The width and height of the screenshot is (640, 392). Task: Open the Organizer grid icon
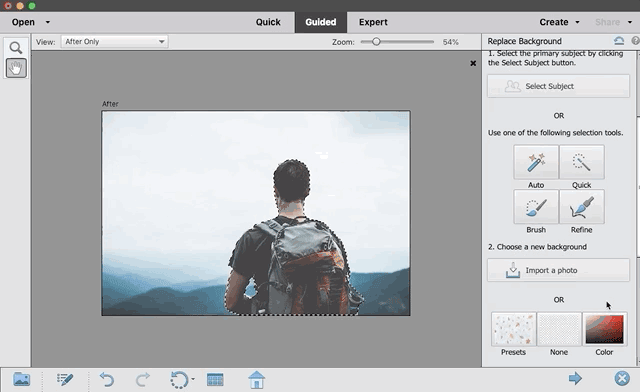[215, 379]
